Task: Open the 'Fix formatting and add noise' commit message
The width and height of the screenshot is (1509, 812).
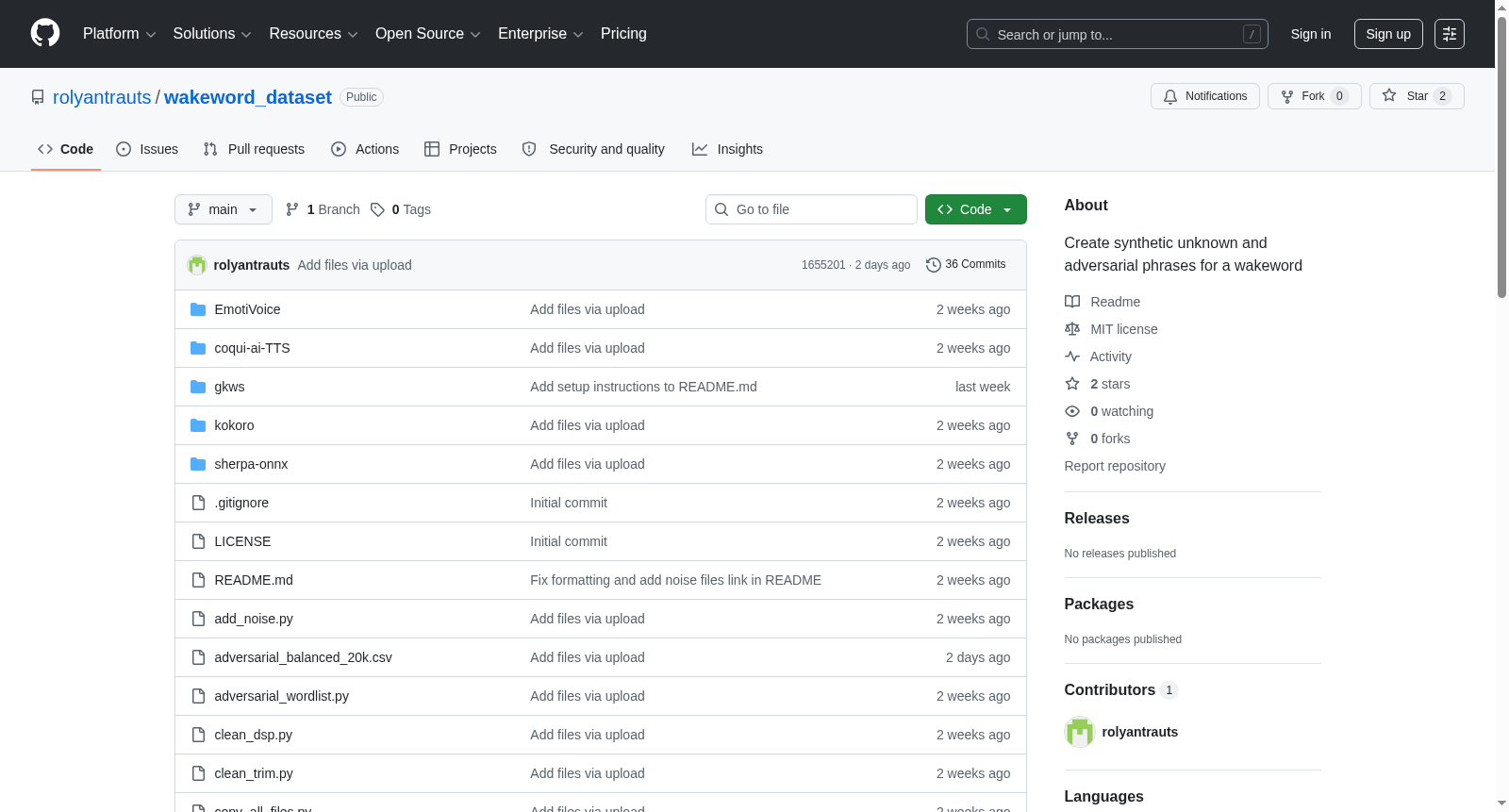Action: click(675, 580)
